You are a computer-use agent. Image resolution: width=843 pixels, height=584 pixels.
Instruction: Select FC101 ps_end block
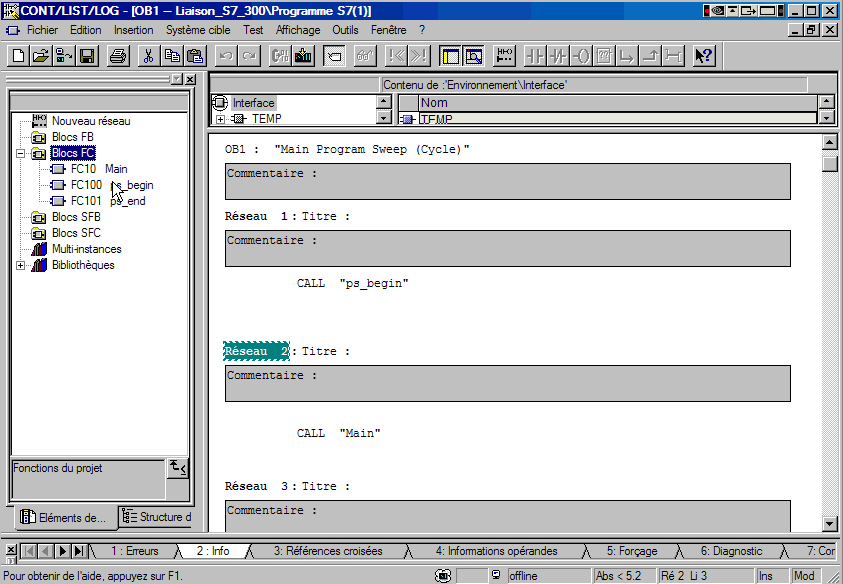tap(108, 201)
